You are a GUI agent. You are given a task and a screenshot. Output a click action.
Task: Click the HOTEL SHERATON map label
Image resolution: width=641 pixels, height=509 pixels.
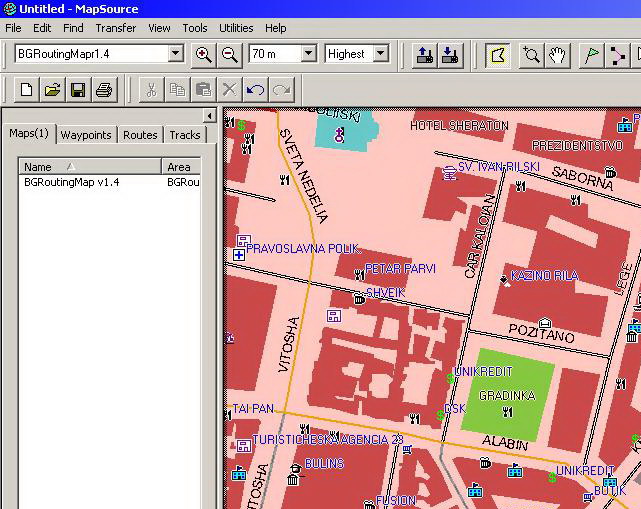(459, 126)
